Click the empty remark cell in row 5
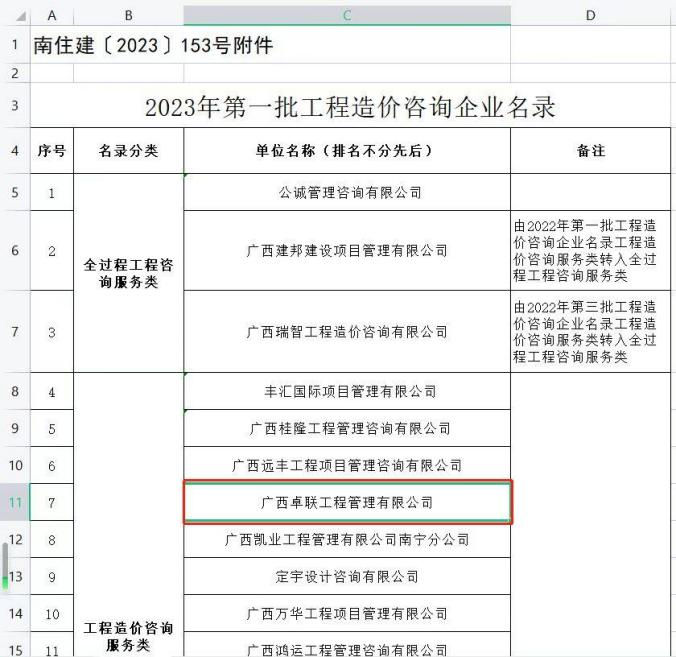Screen dimensions: 676x657 pyautogui.click(x=591, y=192)
